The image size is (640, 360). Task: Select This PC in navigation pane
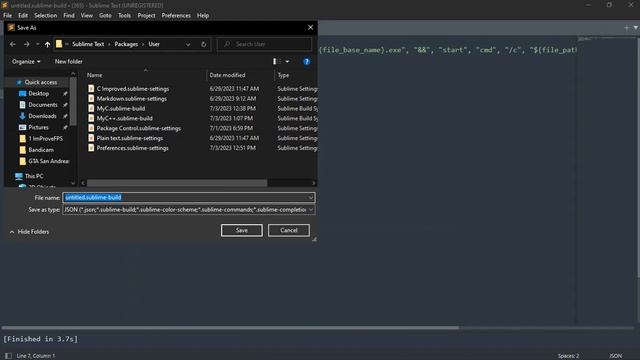pyautogui.click(x=33, y=176)
